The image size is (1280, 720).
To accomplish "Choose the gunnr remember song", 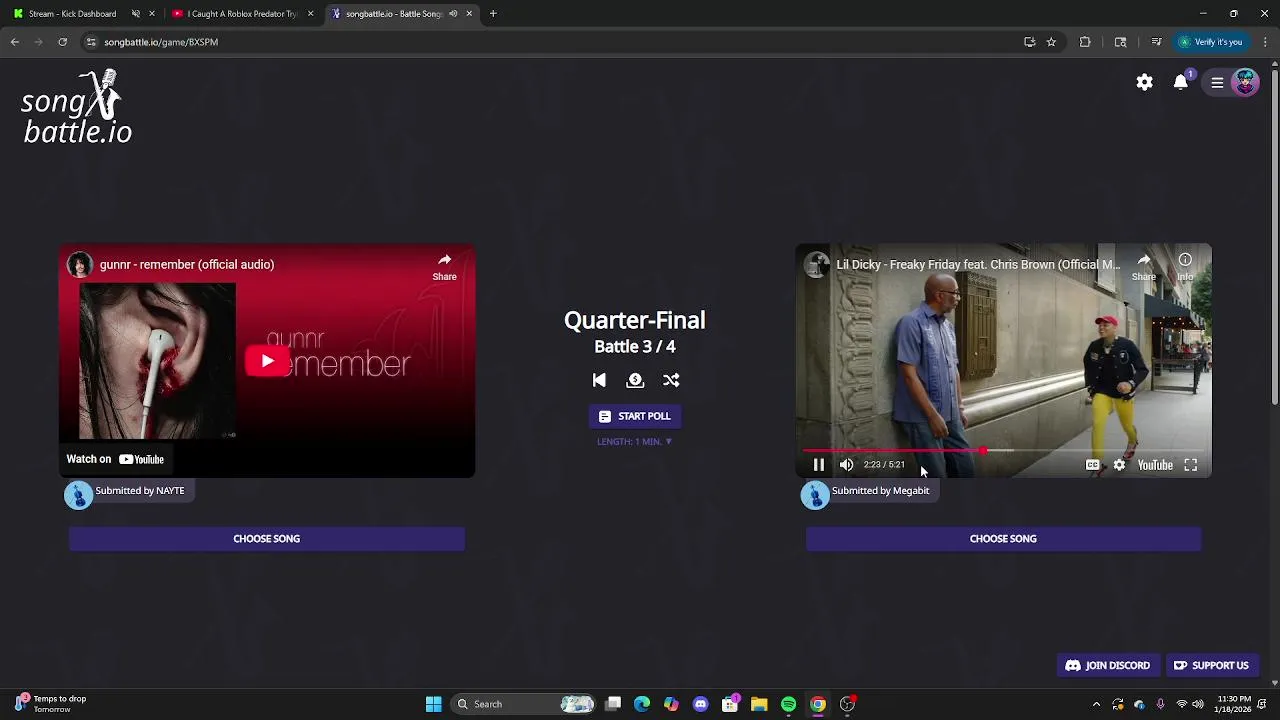I will coord(267,539).
